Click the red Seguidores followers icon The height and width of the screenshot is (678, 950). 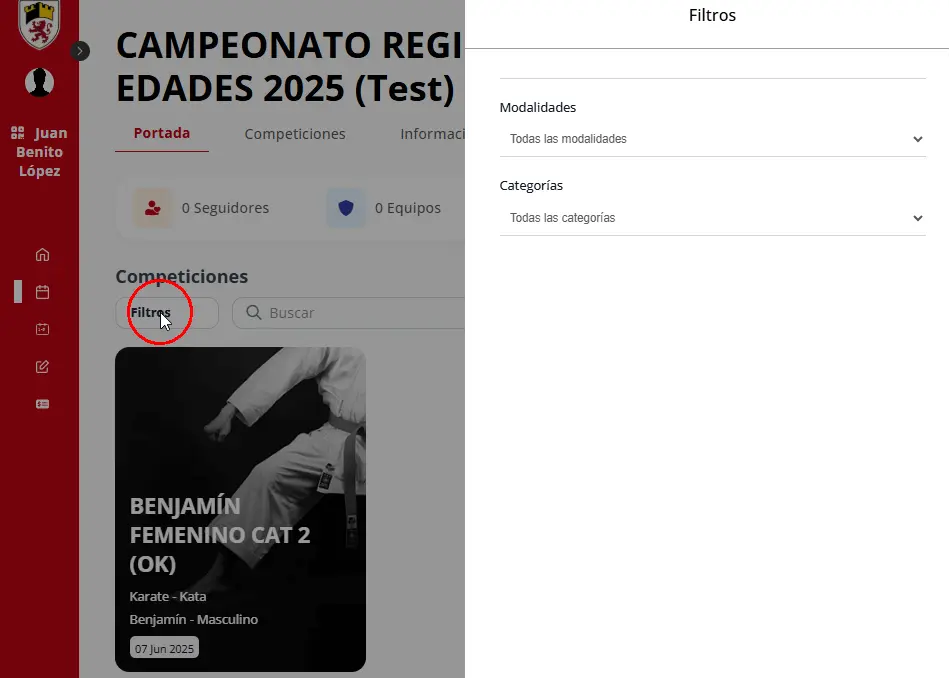point(153,208)
